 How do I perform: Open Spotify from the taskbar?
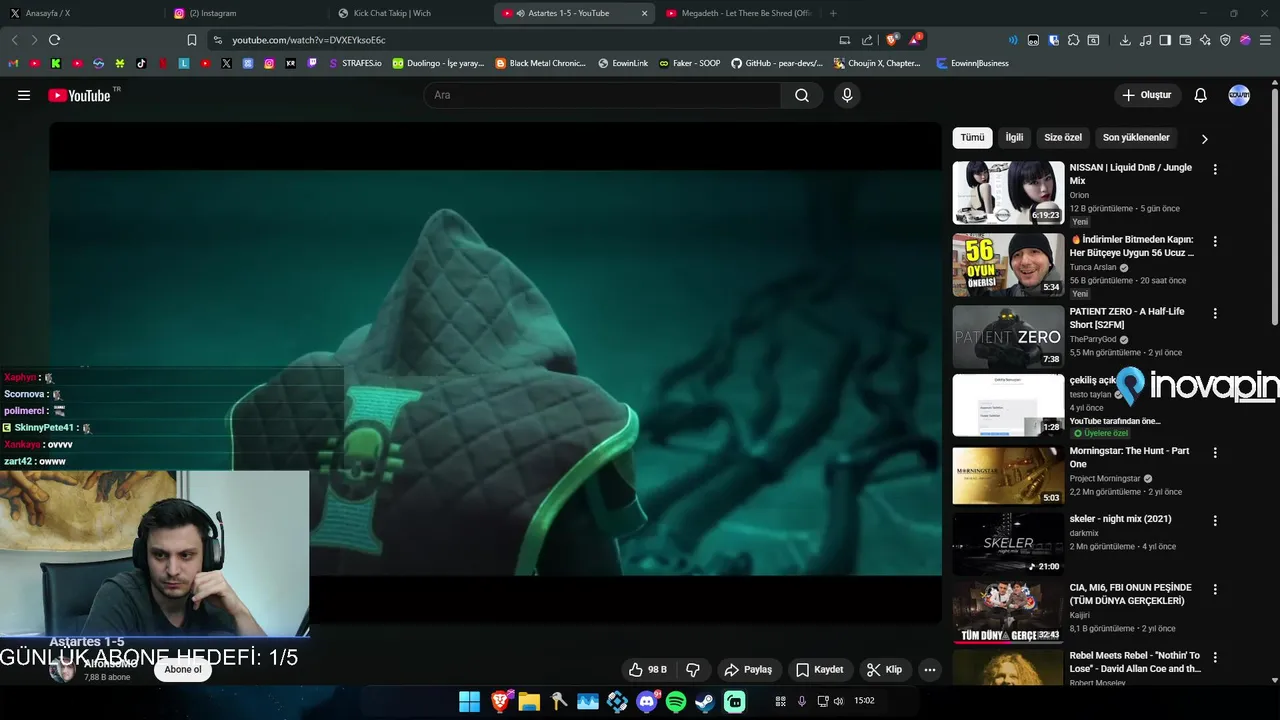(x=676, y=702)
